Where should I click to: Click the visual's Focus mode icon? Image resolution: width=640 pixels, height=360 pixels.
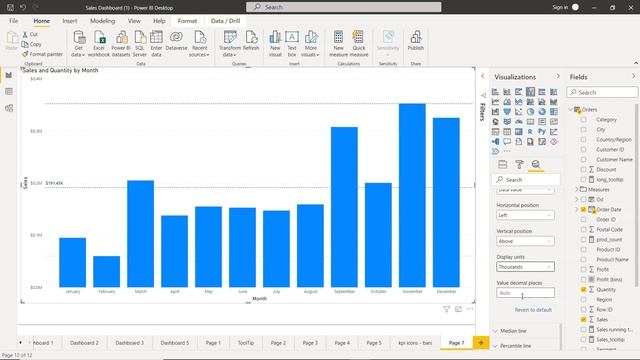click(458, 309)
